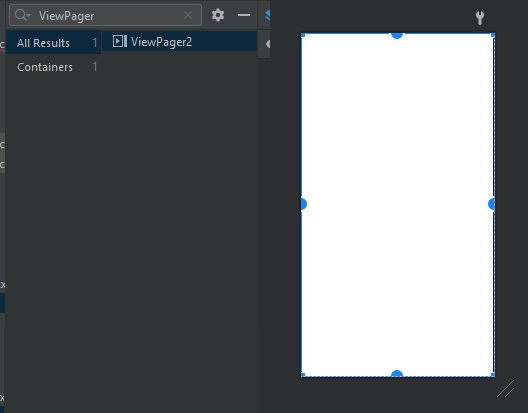The height and width of the screenshot is (413, 529).
Task: Collapse the palette using the left arrow
Action: (x=268, y=44)
